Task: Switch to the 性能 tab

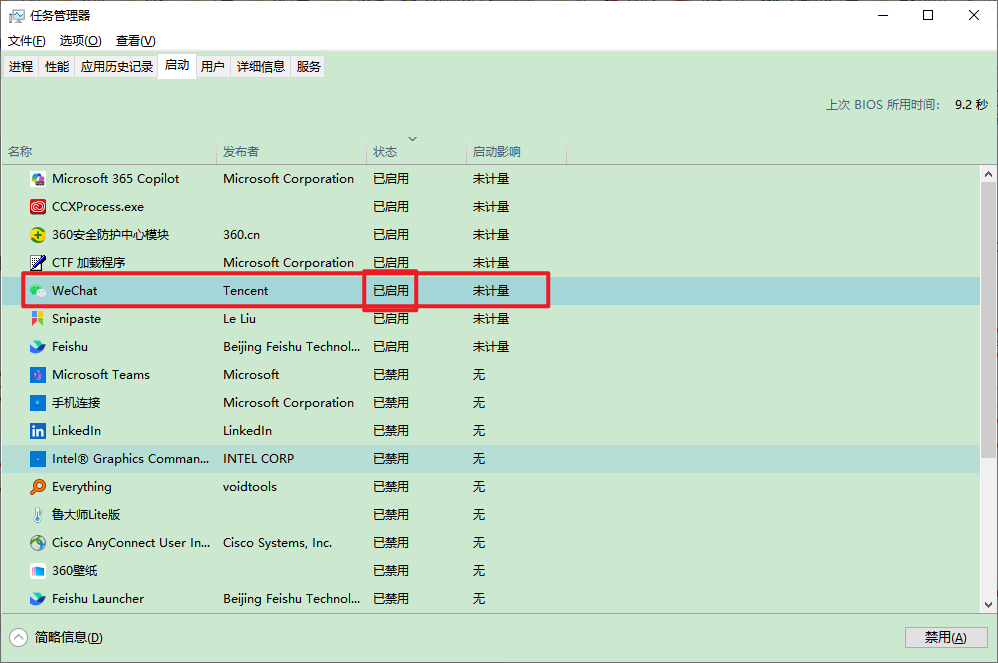Action: [x=57, y=66]
